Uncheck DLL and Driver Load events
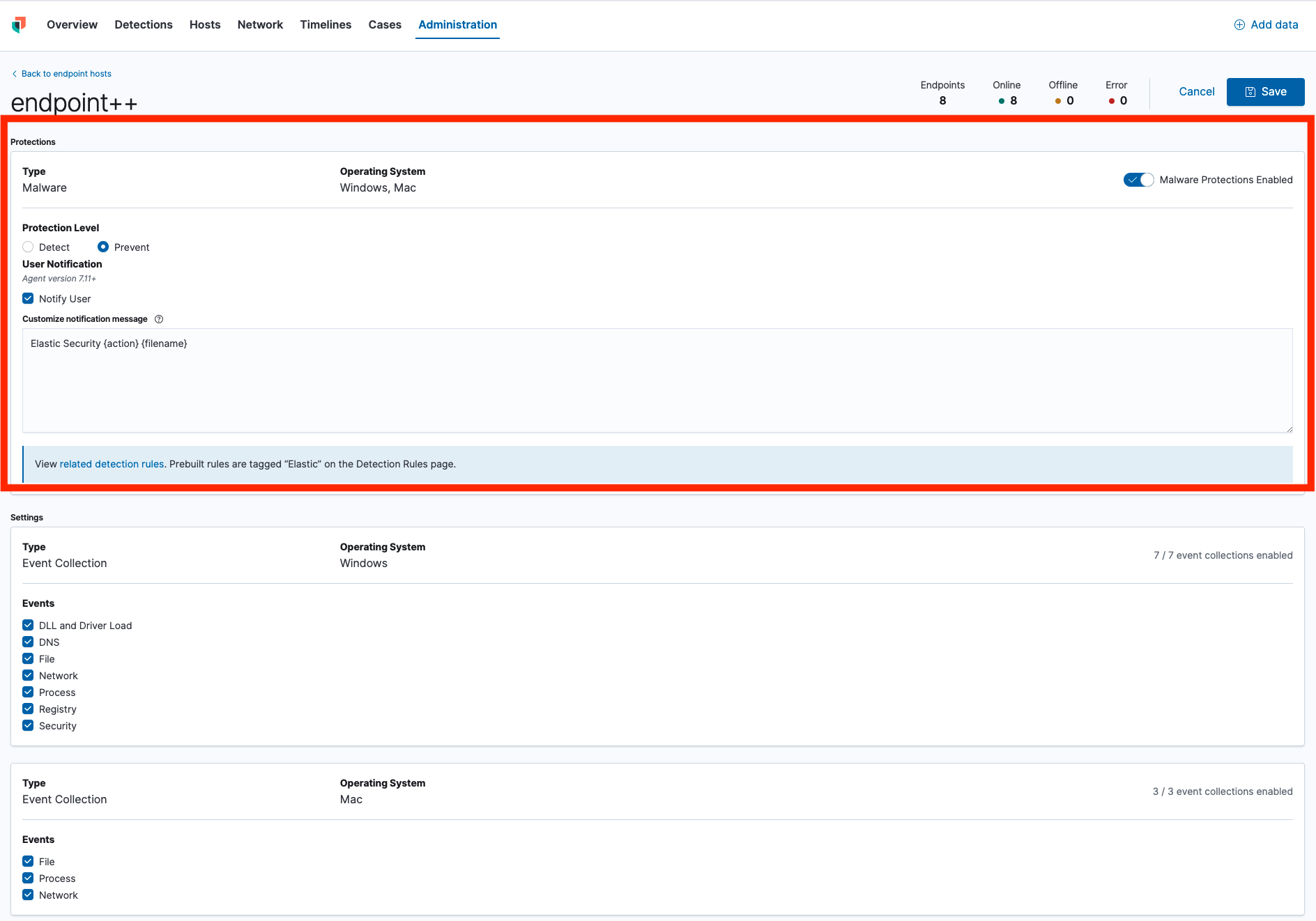The width and height of the screenshot is (1316, 921). tap(28, 626)
